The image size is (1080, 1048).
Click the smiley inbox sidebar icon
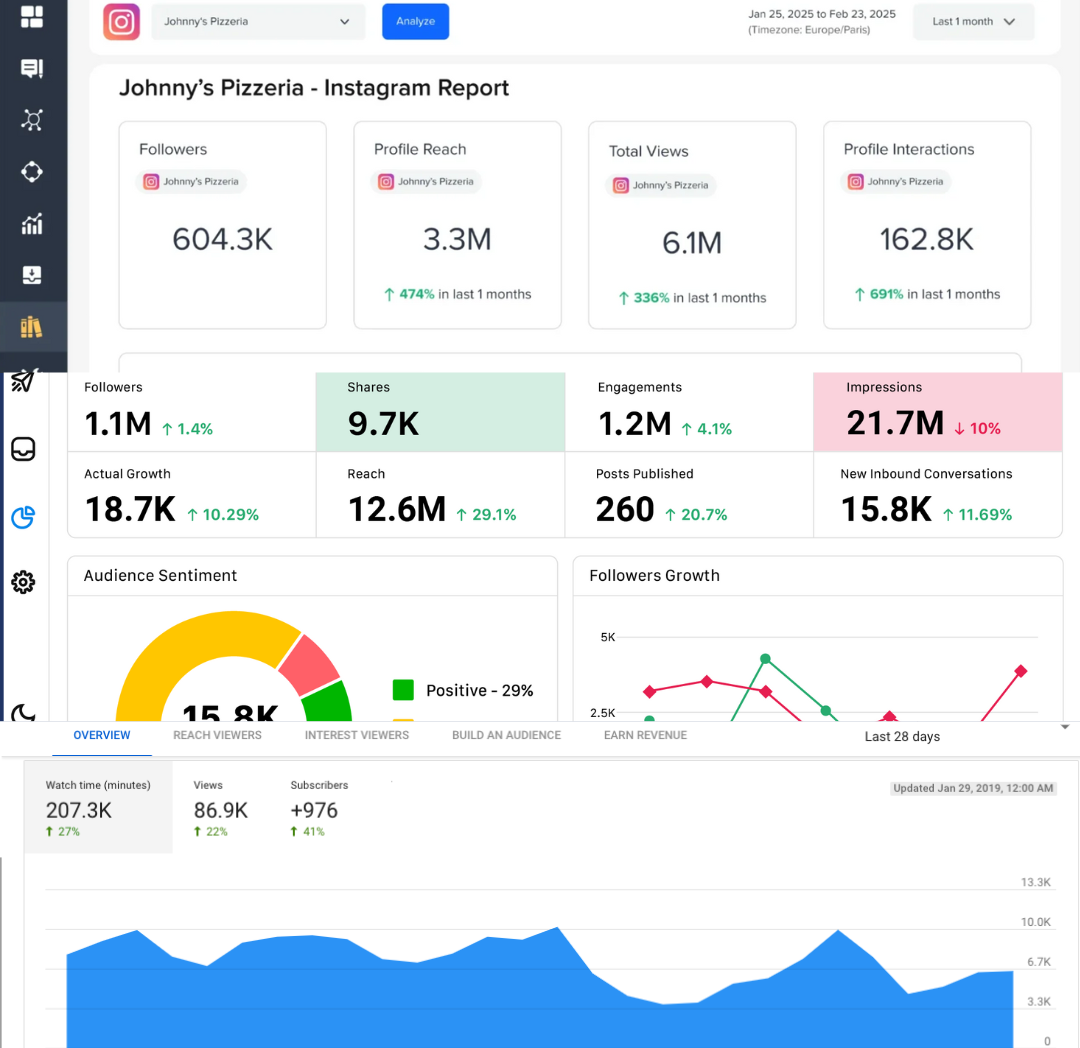pyautogui.click(x=23, y=449)
